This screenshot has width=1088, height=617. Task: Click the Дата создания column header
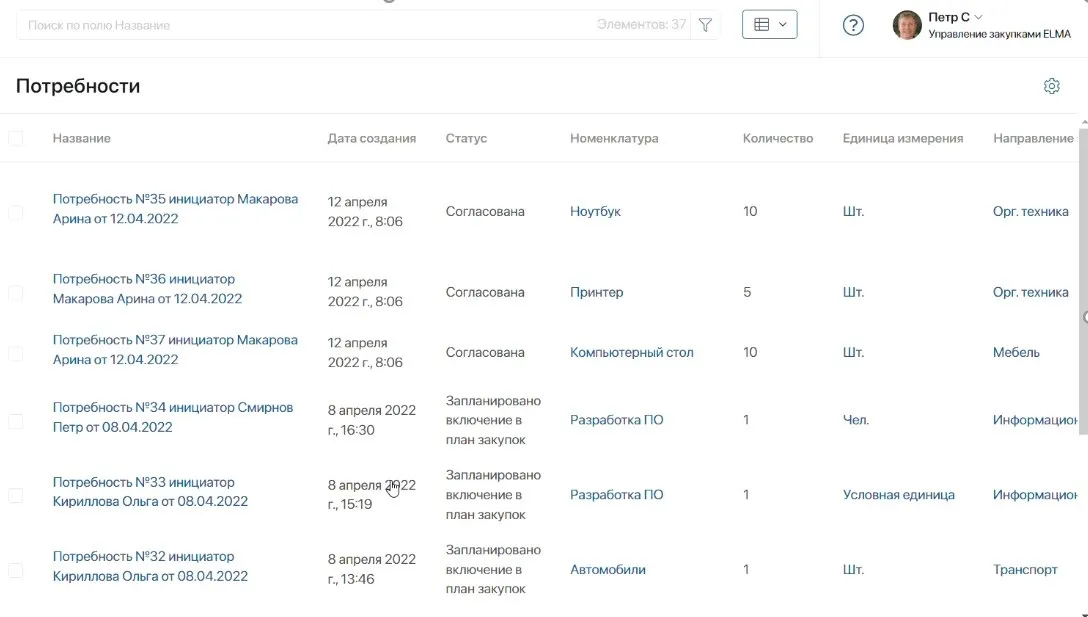(x=370, y=138)
